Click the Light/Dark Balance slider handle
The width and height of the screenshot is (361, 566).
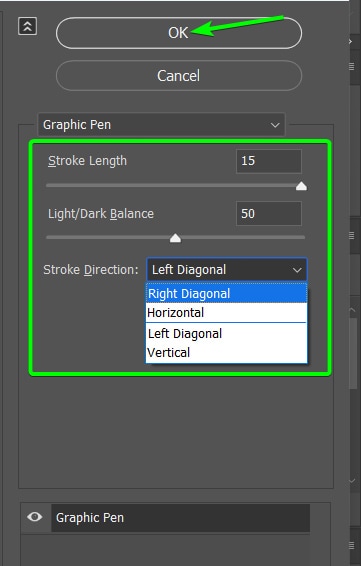175,238
